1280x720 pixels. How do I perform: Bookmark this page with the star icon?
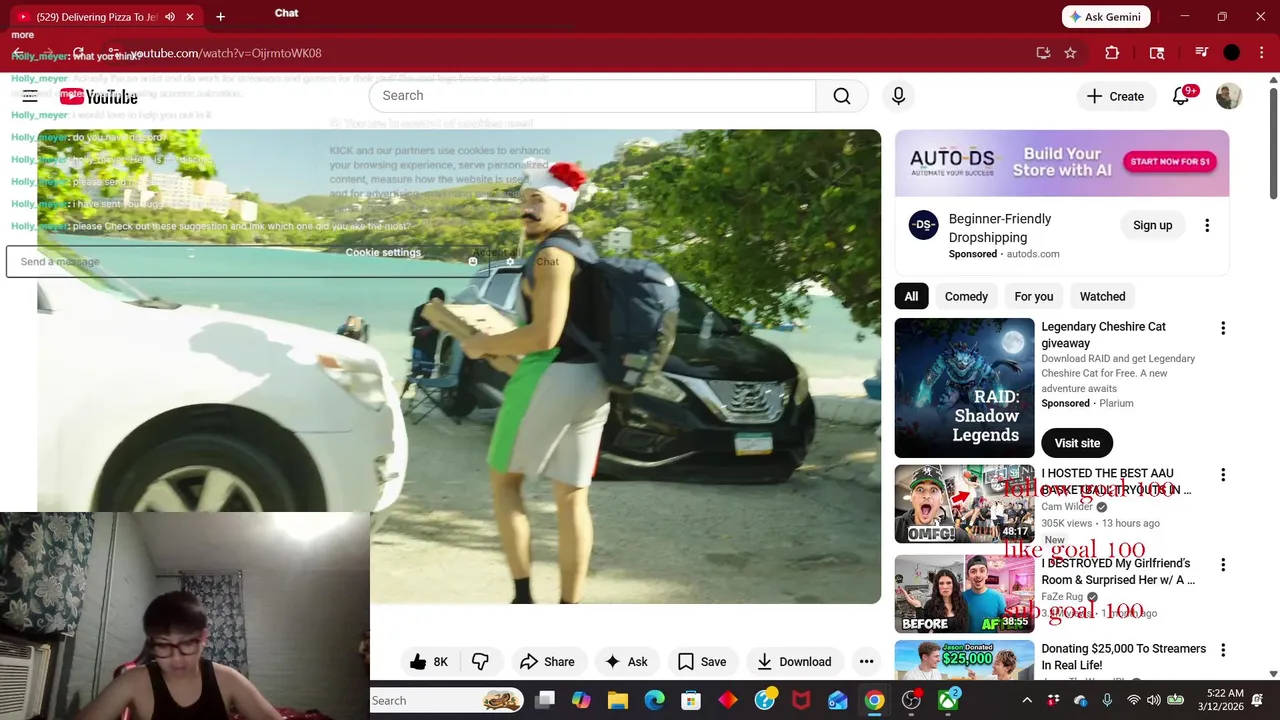pyautogui.click(x=1070, y=53)
